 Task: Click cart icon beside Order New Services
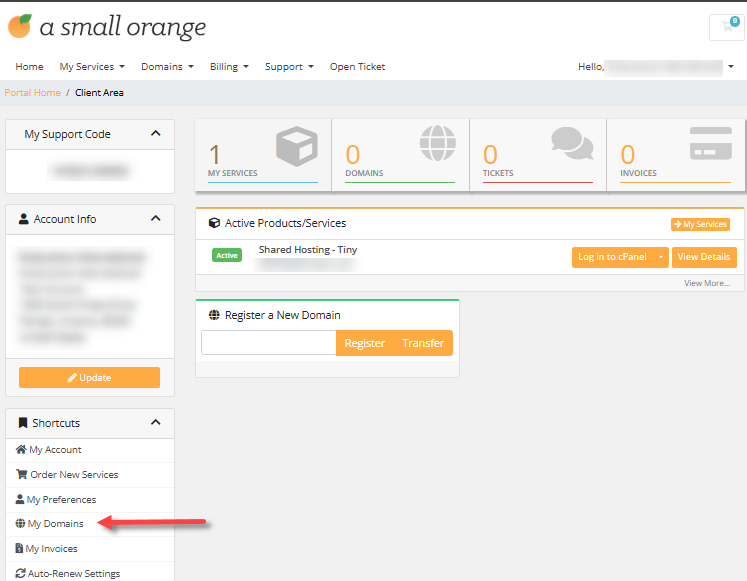[21, 474]
